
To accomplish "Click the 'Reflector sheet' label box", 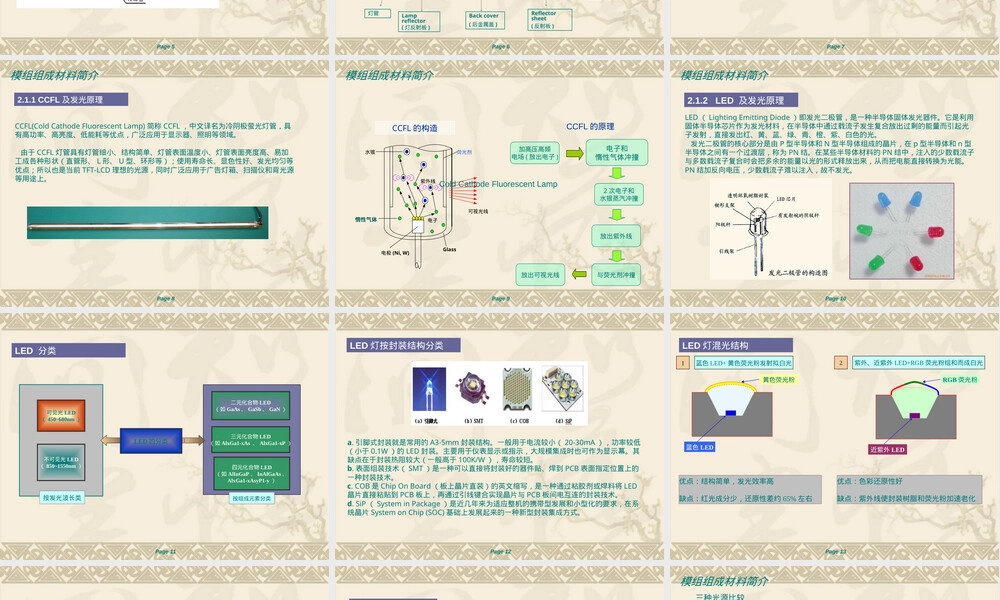I will click(x=550, y=20).
